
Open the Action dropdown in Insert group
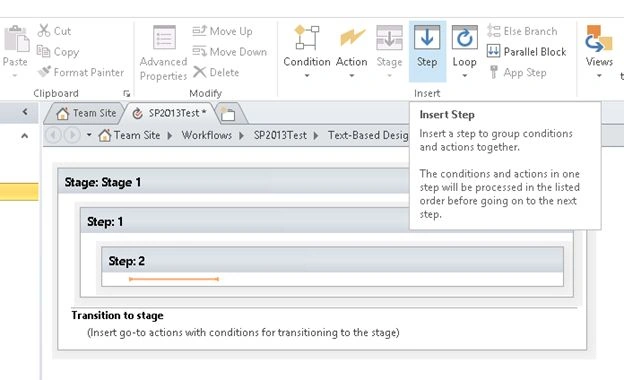pyautogui.click(x=352, y=76)
